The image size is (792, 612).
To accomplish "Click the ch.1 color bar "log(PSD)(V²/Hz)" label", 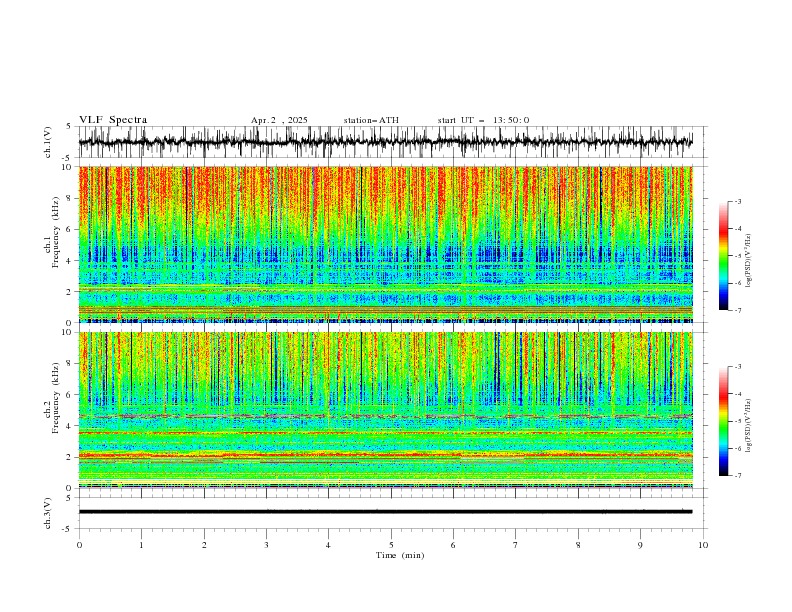I will pos(749,261).
